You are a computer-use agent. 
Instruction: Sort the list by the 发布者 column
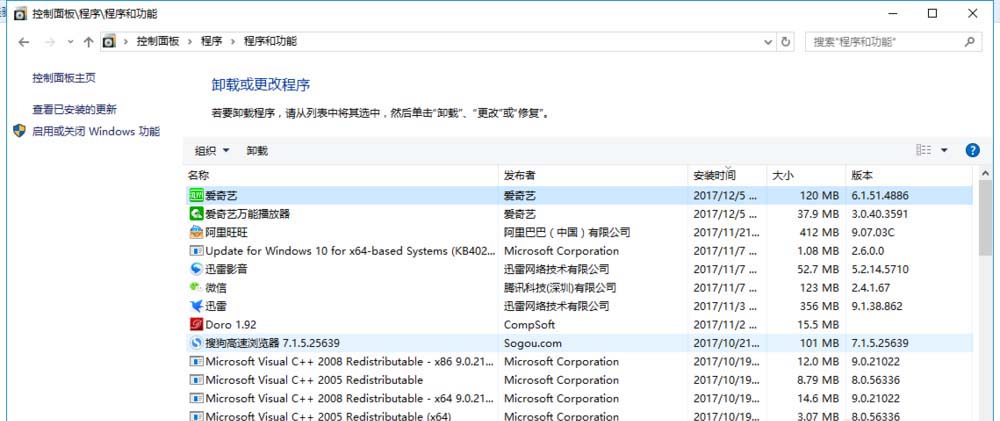[x=593, y=176]
